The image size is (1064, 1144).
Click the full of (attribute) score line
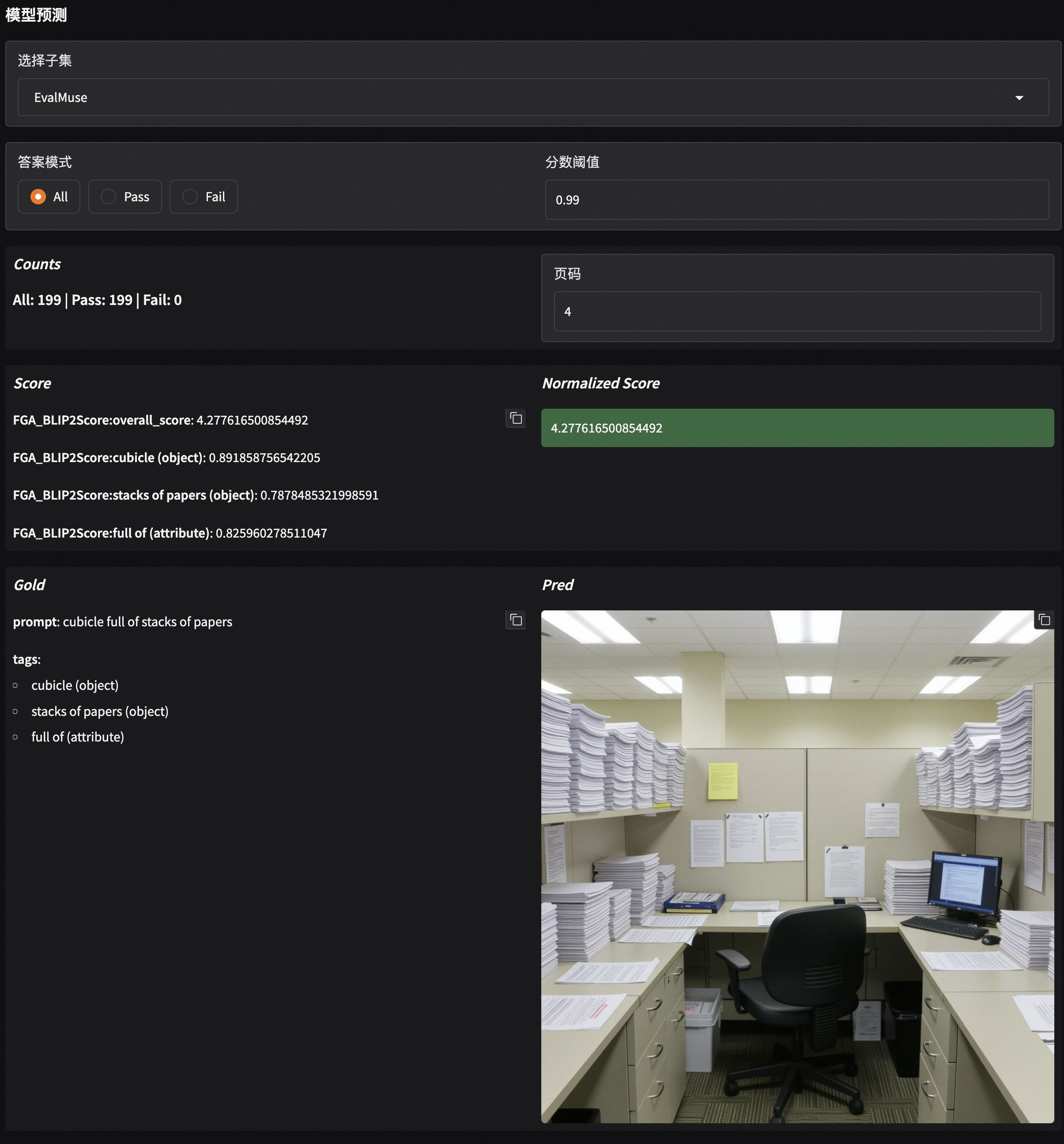click(x=170, y=533)
